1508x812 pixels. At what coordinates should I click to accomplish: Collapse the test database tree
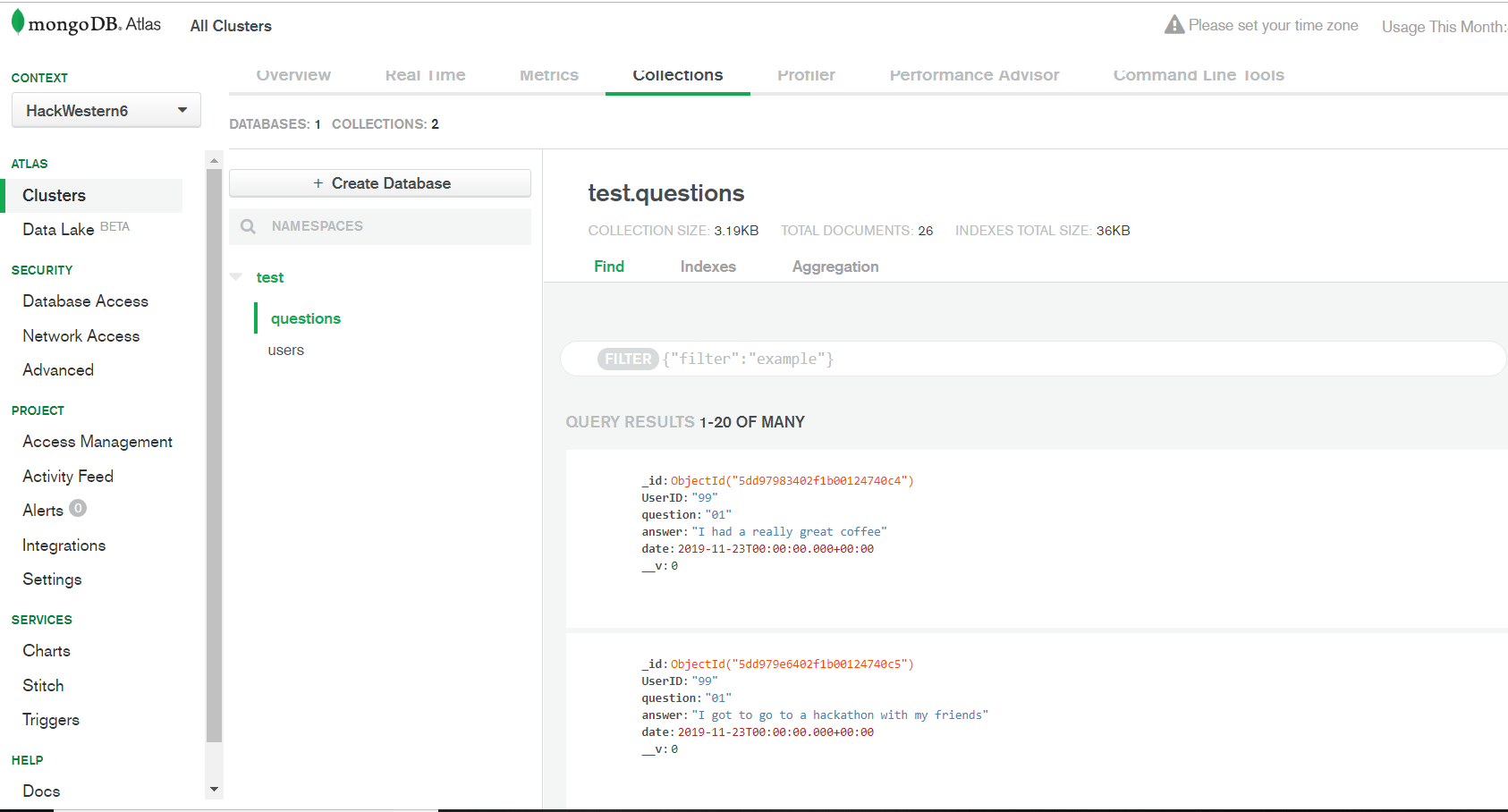[236, 277]
